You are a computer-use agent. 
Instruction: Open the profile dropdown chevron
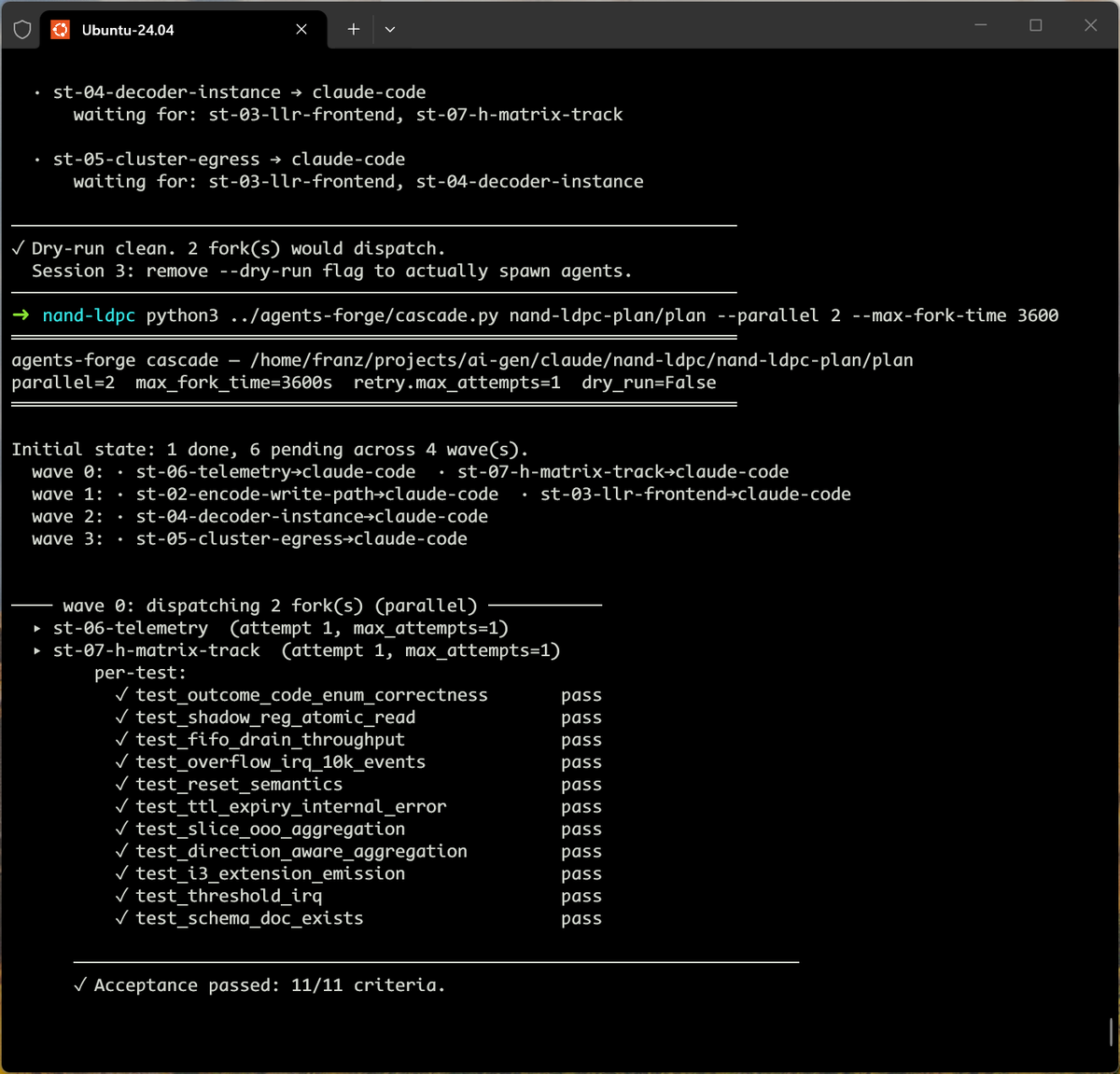[x=390, y=30]
